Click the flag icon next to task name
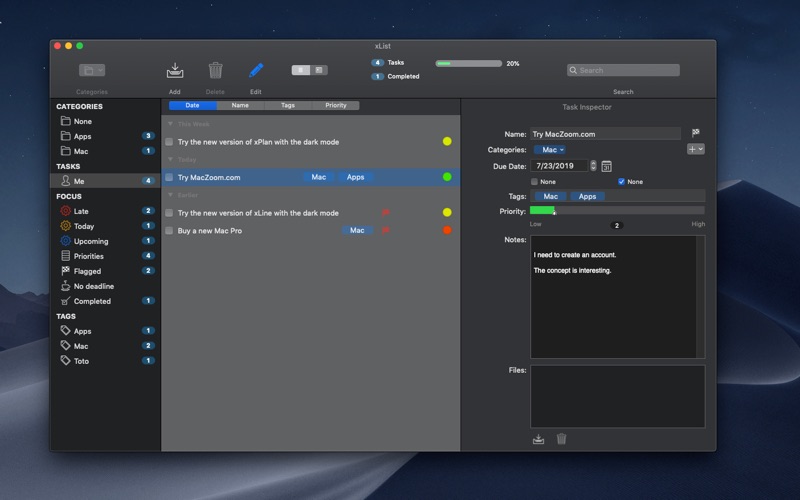The height and width of the screenshot is (500, 800). [x=696, y=133]
